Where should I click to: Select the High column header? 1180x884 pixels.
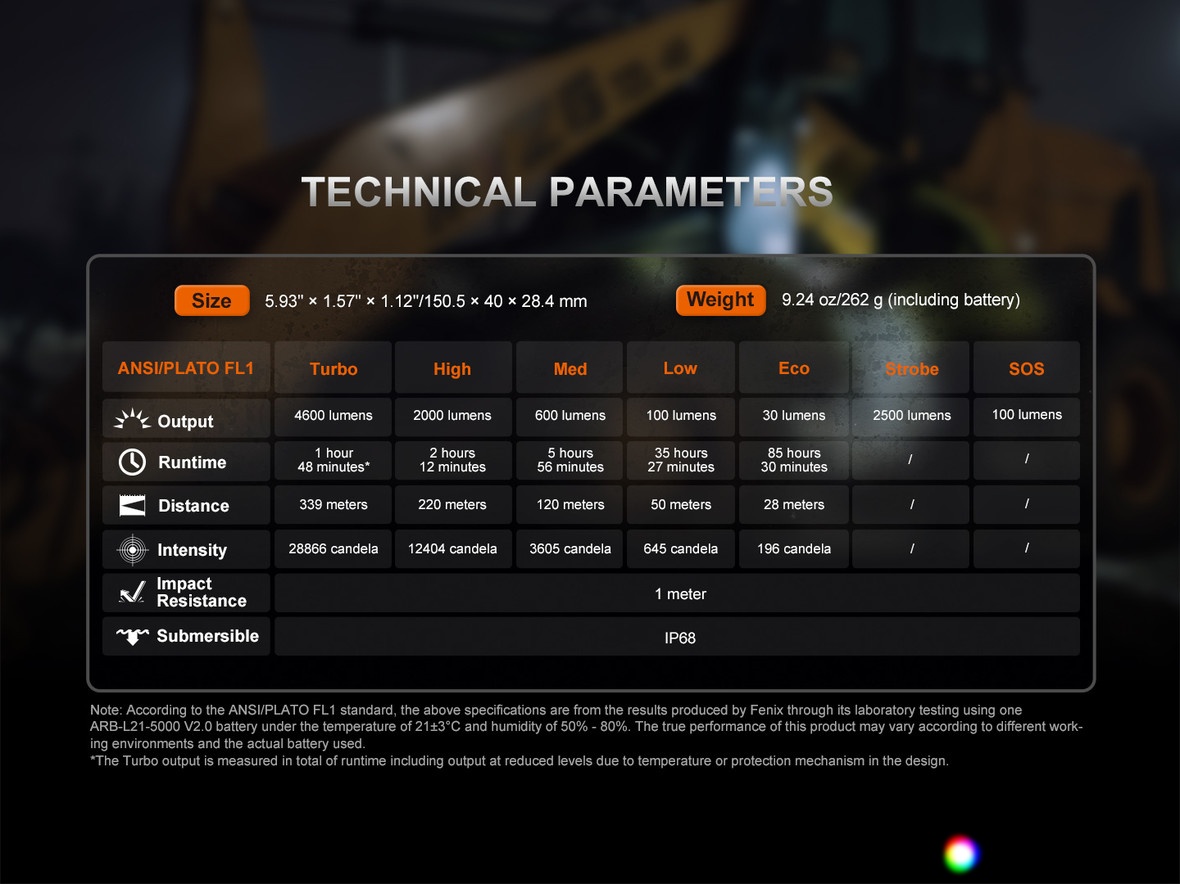(452, 369)
